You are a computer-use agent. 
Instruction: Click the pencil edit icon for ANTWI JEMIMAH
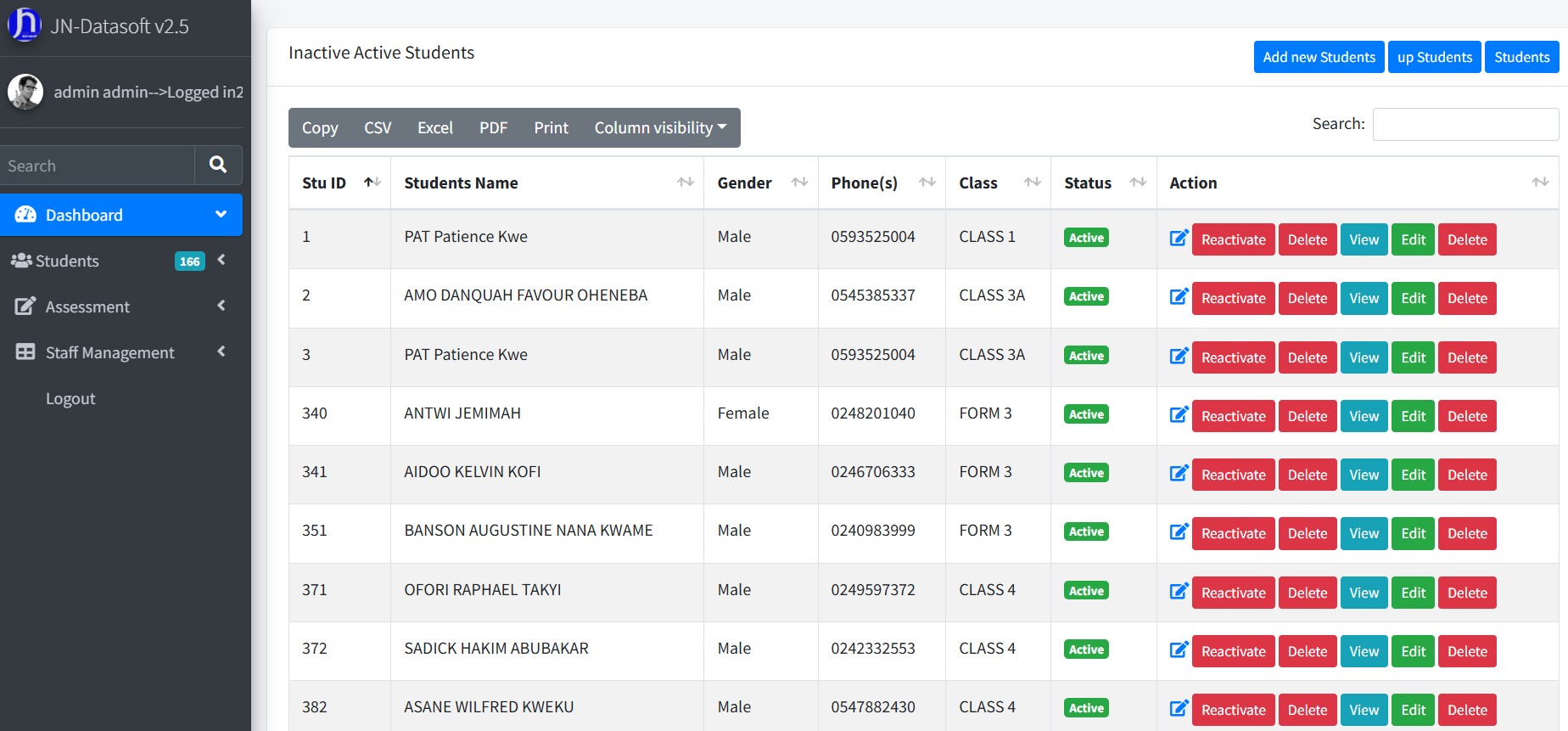[x=1179, y=415]
